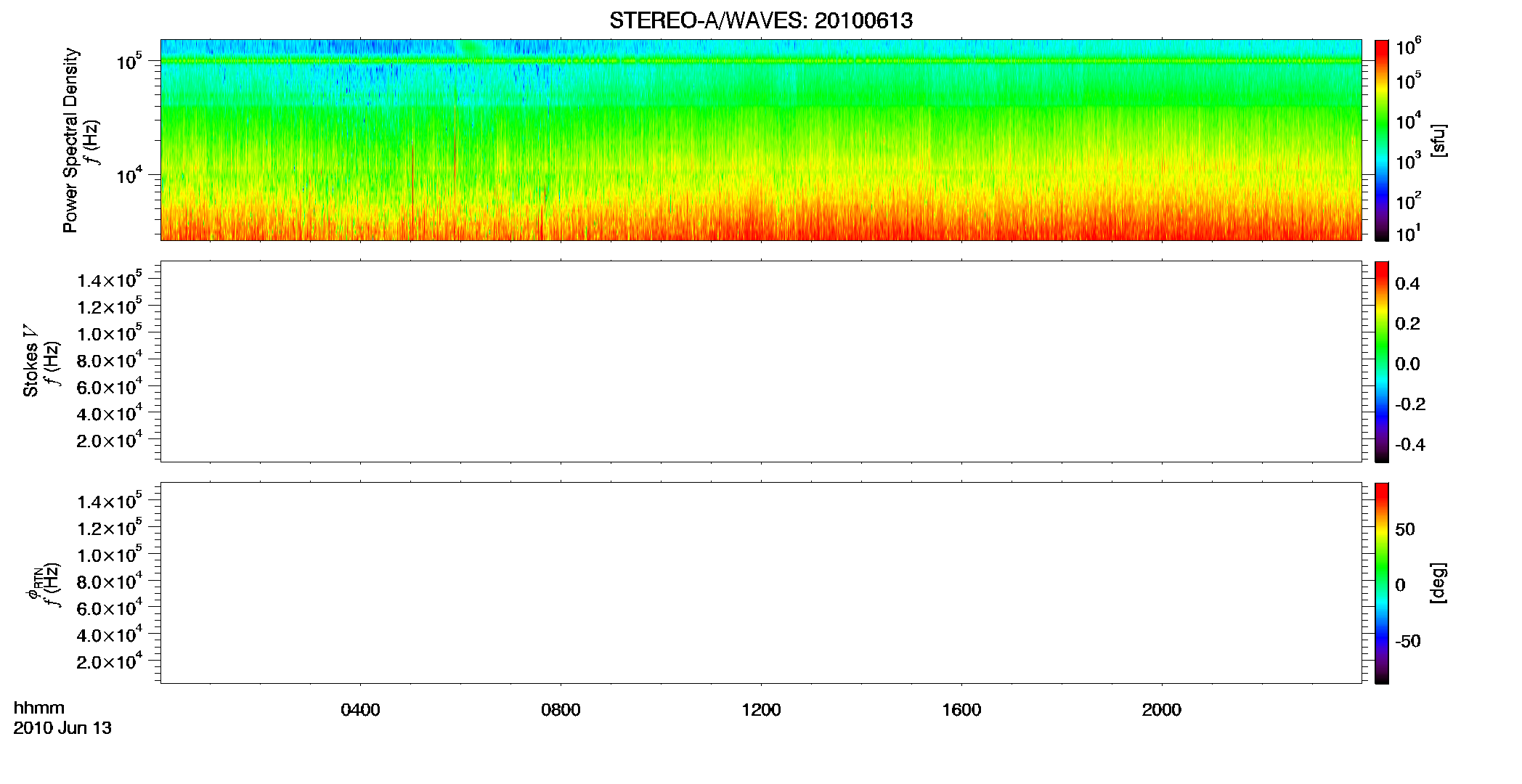Click the 1600 time axis label

tap(961, 710)
